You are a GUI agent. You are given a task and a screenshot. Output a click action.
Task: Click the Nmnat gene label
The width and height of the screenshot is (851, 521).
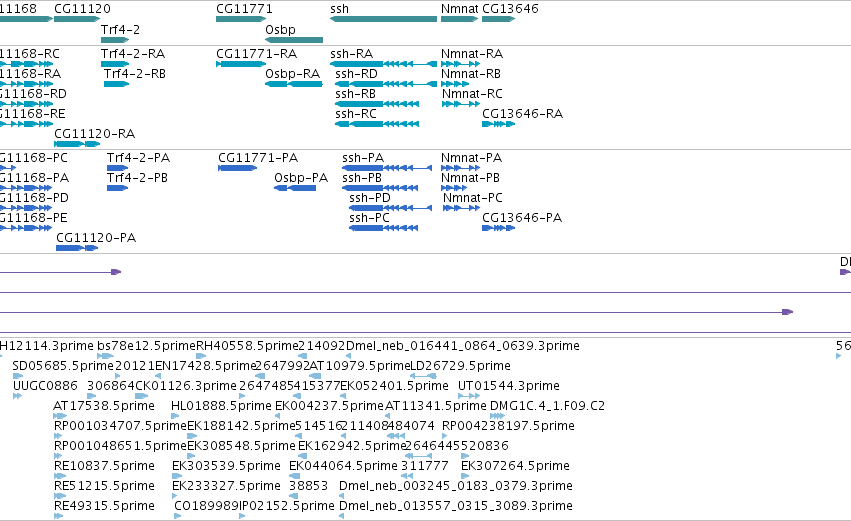(460, 9)
